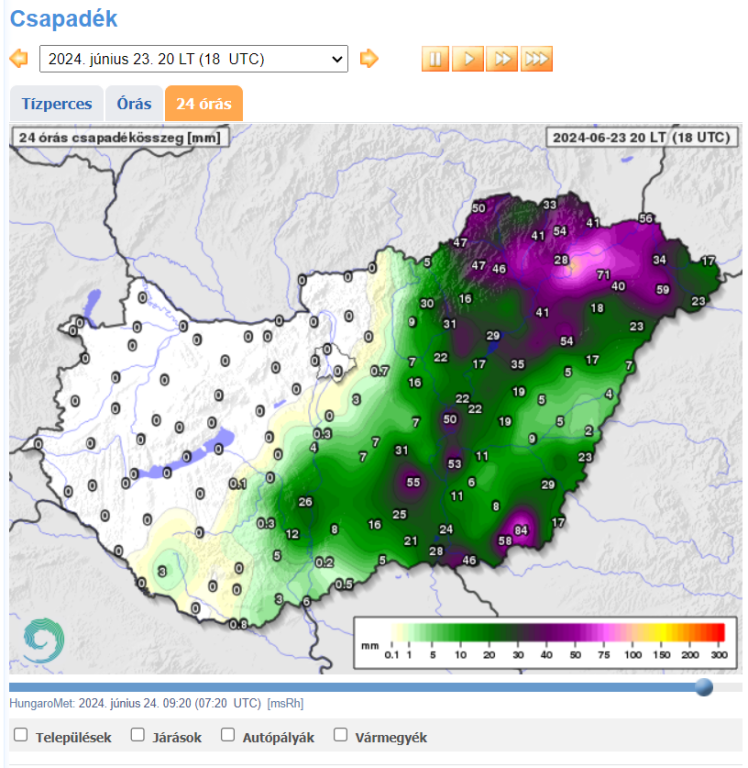This screenshot has height=768, width=748.
Task: Click the HungaroMet swirl logo on the map
Action: (x=44, y=638)
